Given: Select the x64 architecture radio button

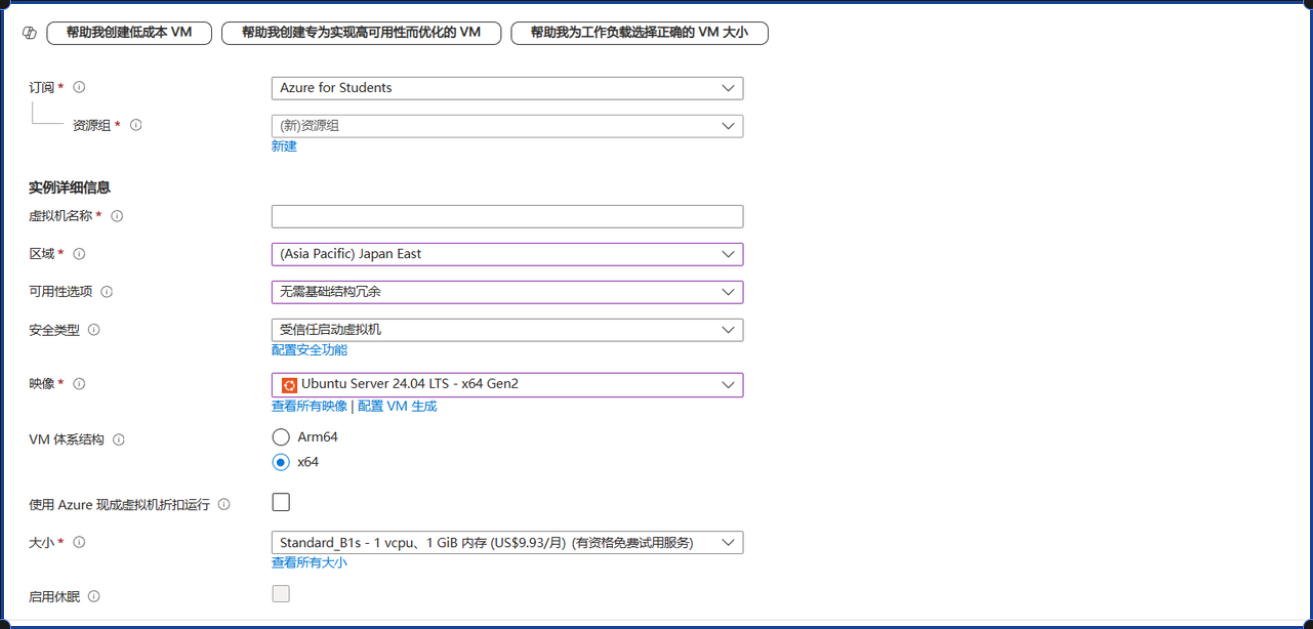Looking at the screenshot, I should tap(281, 462).
